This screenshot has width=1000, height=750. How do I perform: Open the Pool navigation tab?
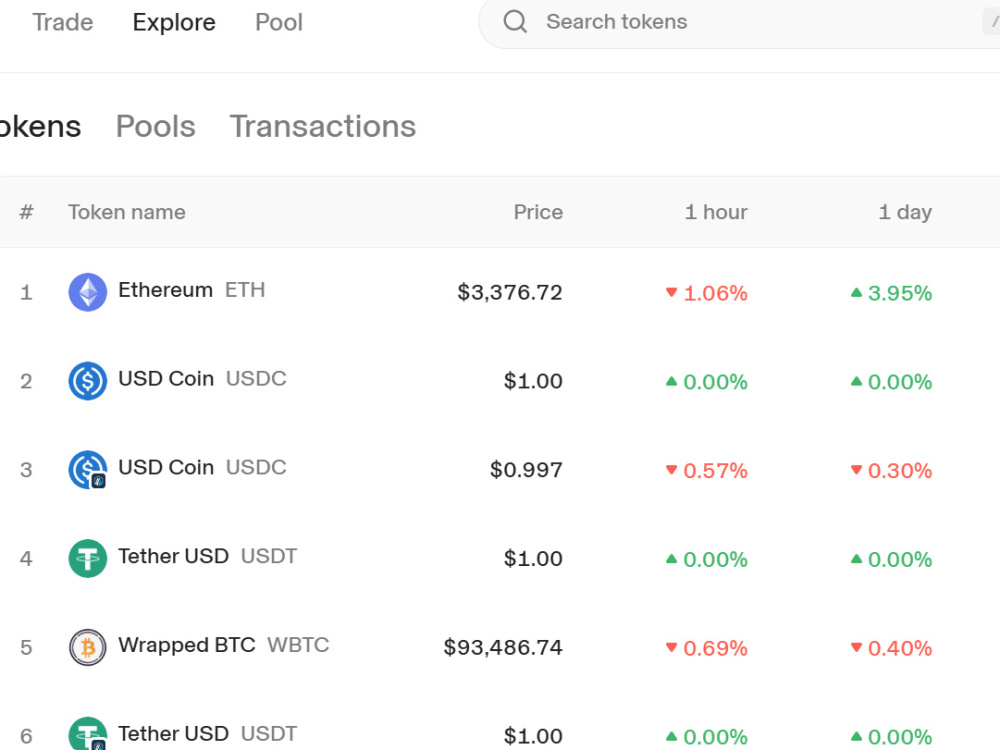279,22
